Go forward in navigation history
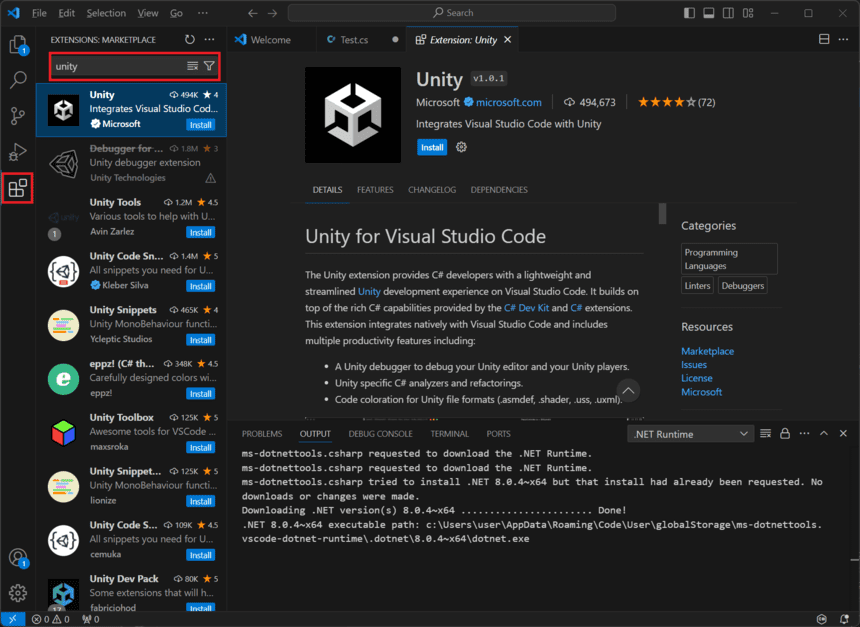 coord(273,13)
